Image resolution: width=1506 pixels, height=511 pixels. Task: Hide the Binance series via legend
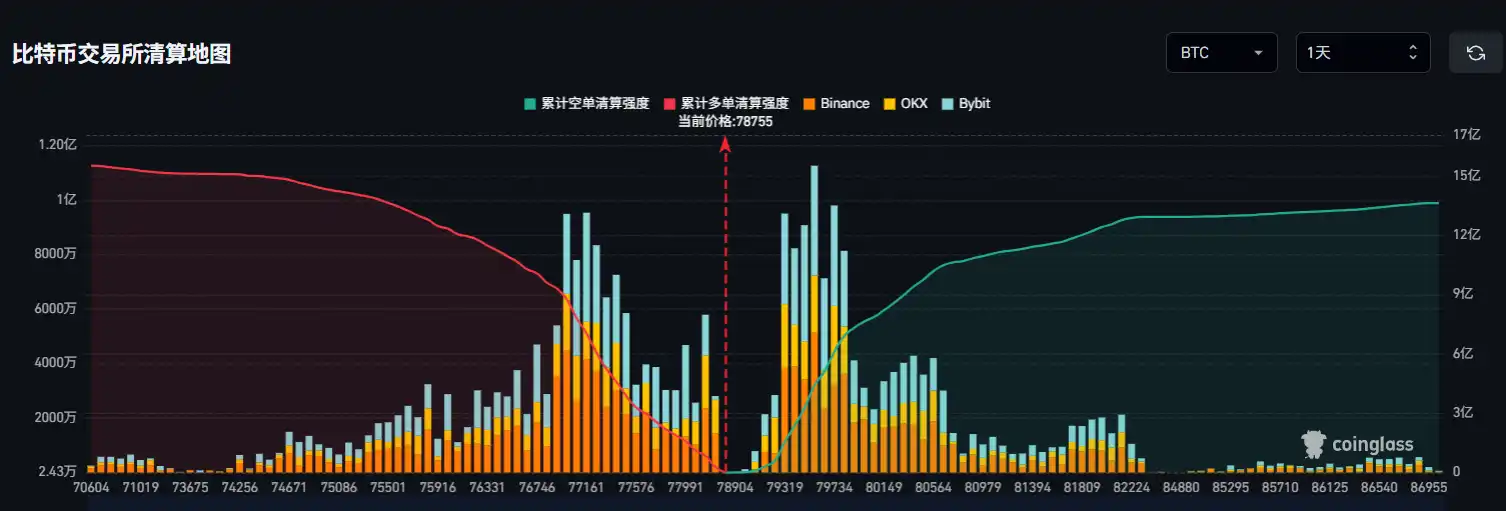coord(836,103)
